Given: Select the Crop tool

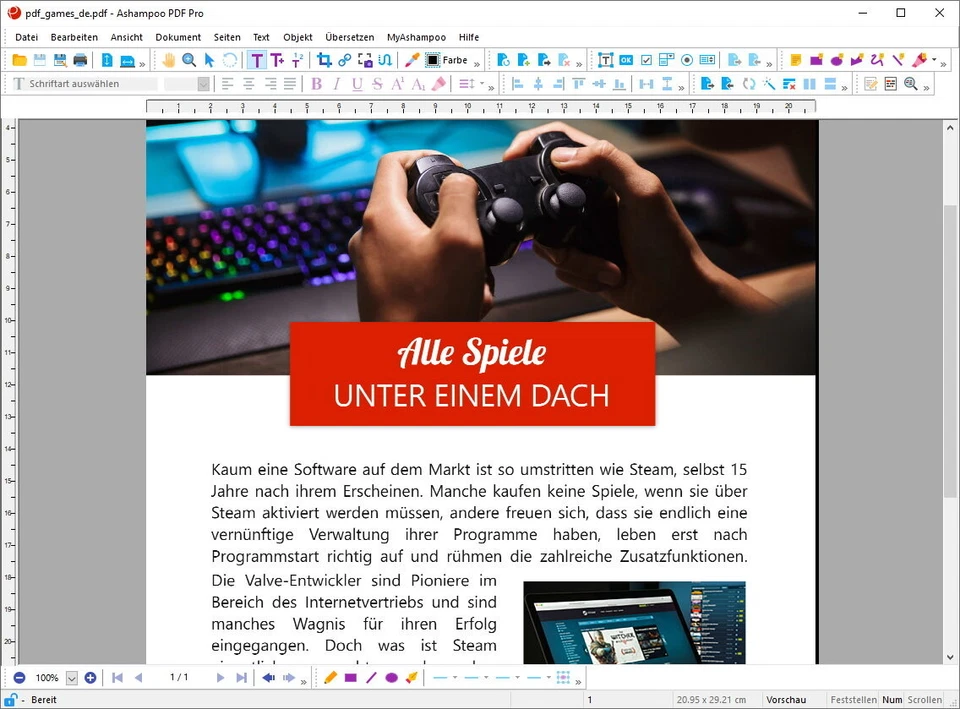Looking at the screenshot, I should point(323,60).
